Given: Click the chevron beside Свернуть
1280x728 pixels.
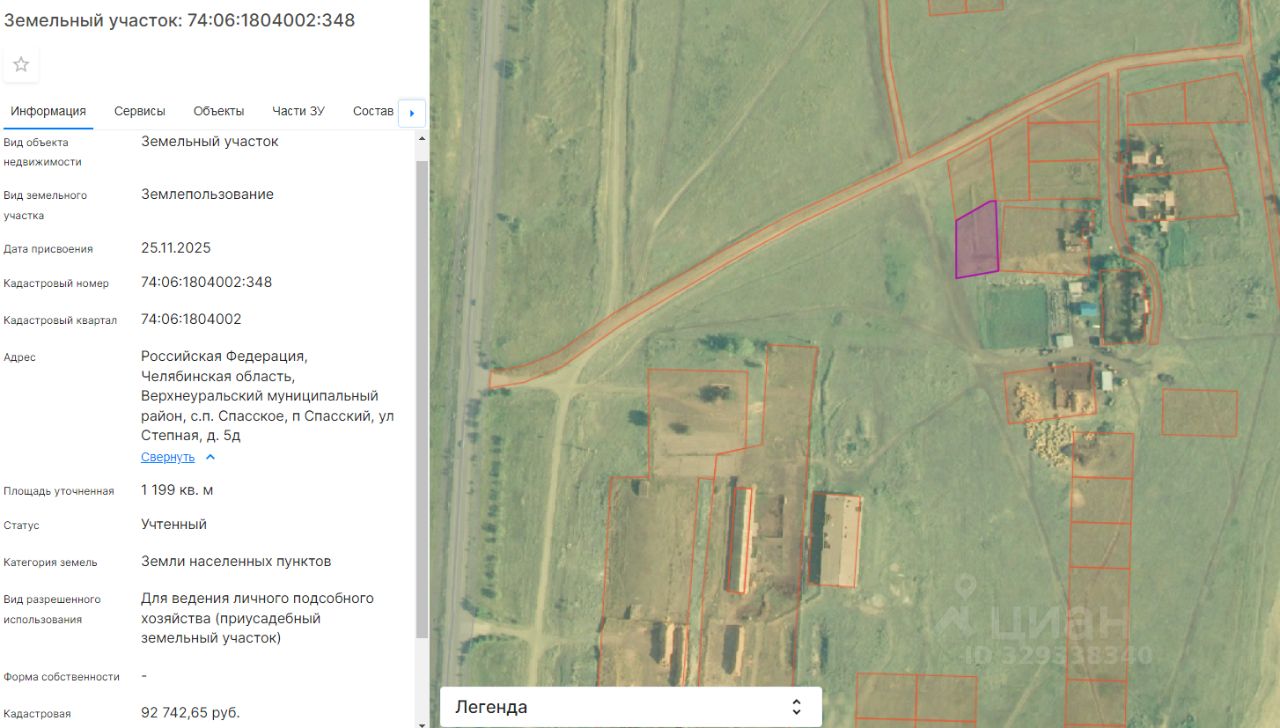Looking at the screenshot, I should point(210,457).
